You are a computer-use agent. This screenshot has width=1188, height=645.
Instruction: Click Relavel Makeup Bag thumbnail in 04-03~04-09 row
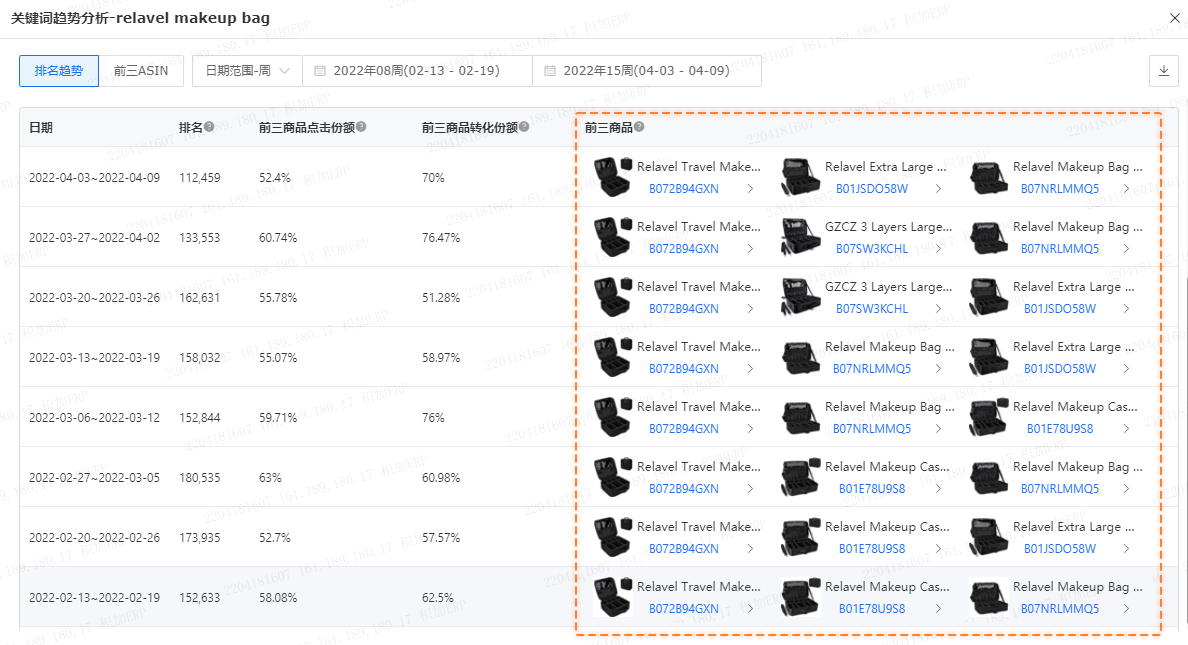tap(988, 177)
